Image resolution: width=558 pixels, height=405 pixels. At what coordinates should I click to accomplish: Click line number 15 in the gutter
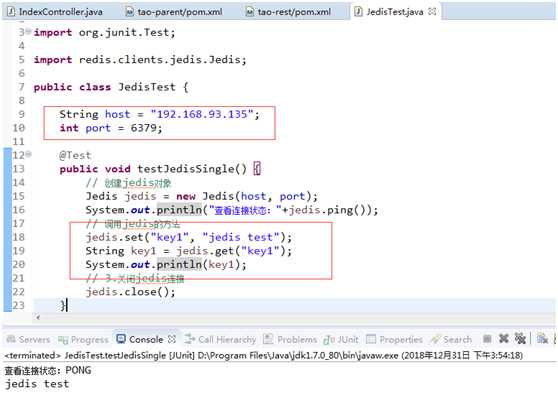coord(19,196)
